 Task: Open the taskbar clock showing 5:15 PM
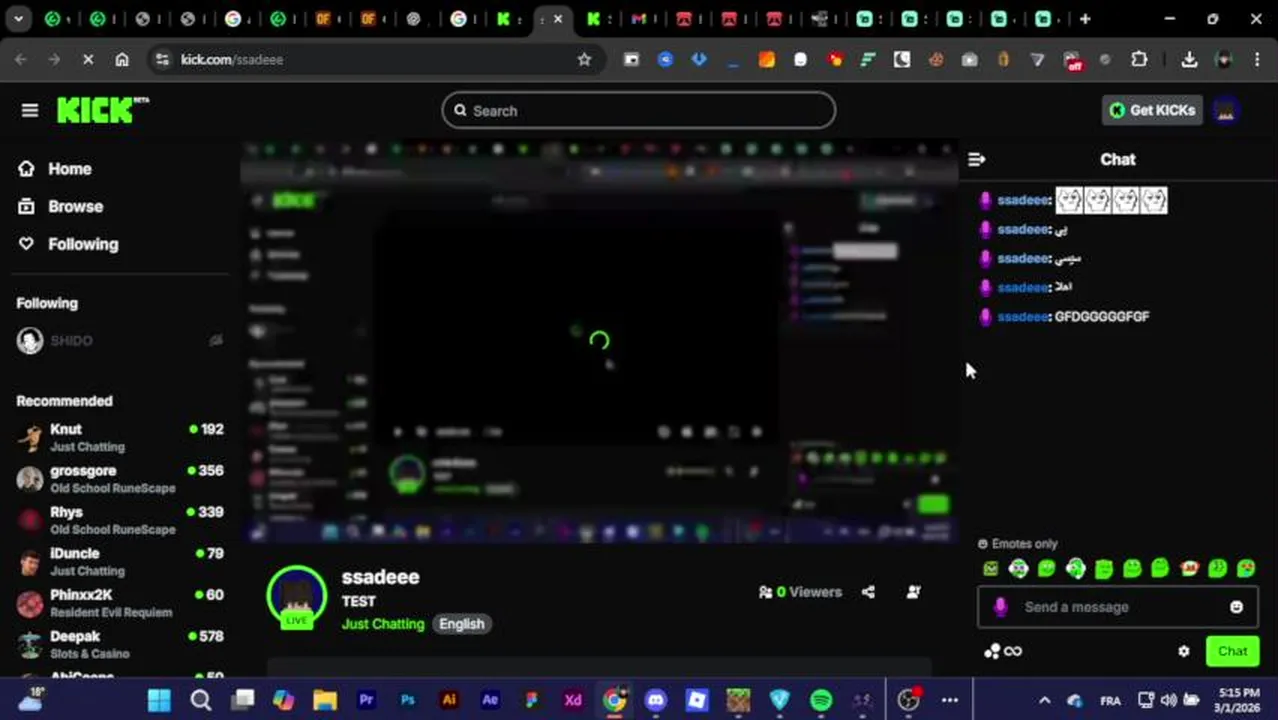point(1238,700)
